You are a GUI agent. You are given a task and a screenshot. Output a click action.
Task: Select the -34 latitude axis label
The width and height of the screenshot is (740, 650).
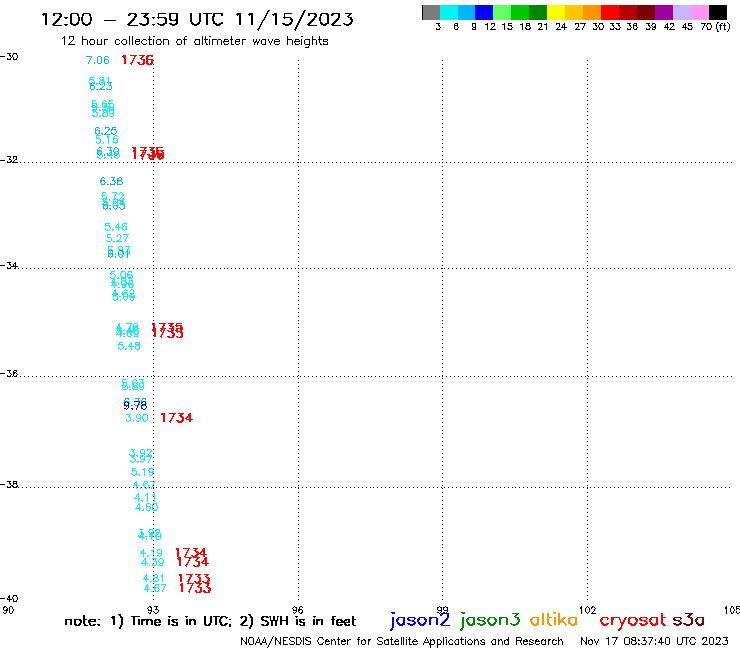(x=9, y=265)
